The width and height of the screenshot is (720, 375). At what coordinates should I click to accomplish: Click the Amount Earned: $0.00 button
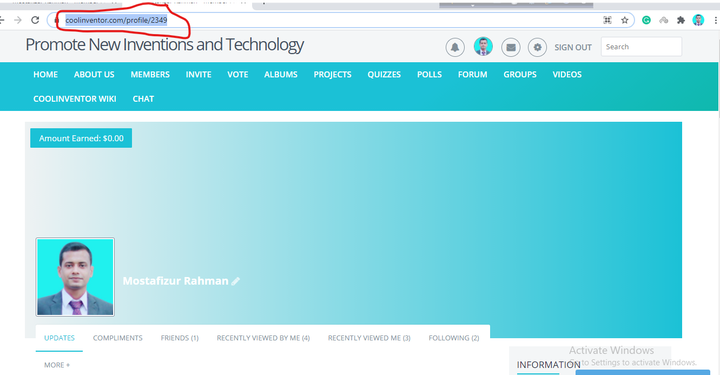pos(81,138)
